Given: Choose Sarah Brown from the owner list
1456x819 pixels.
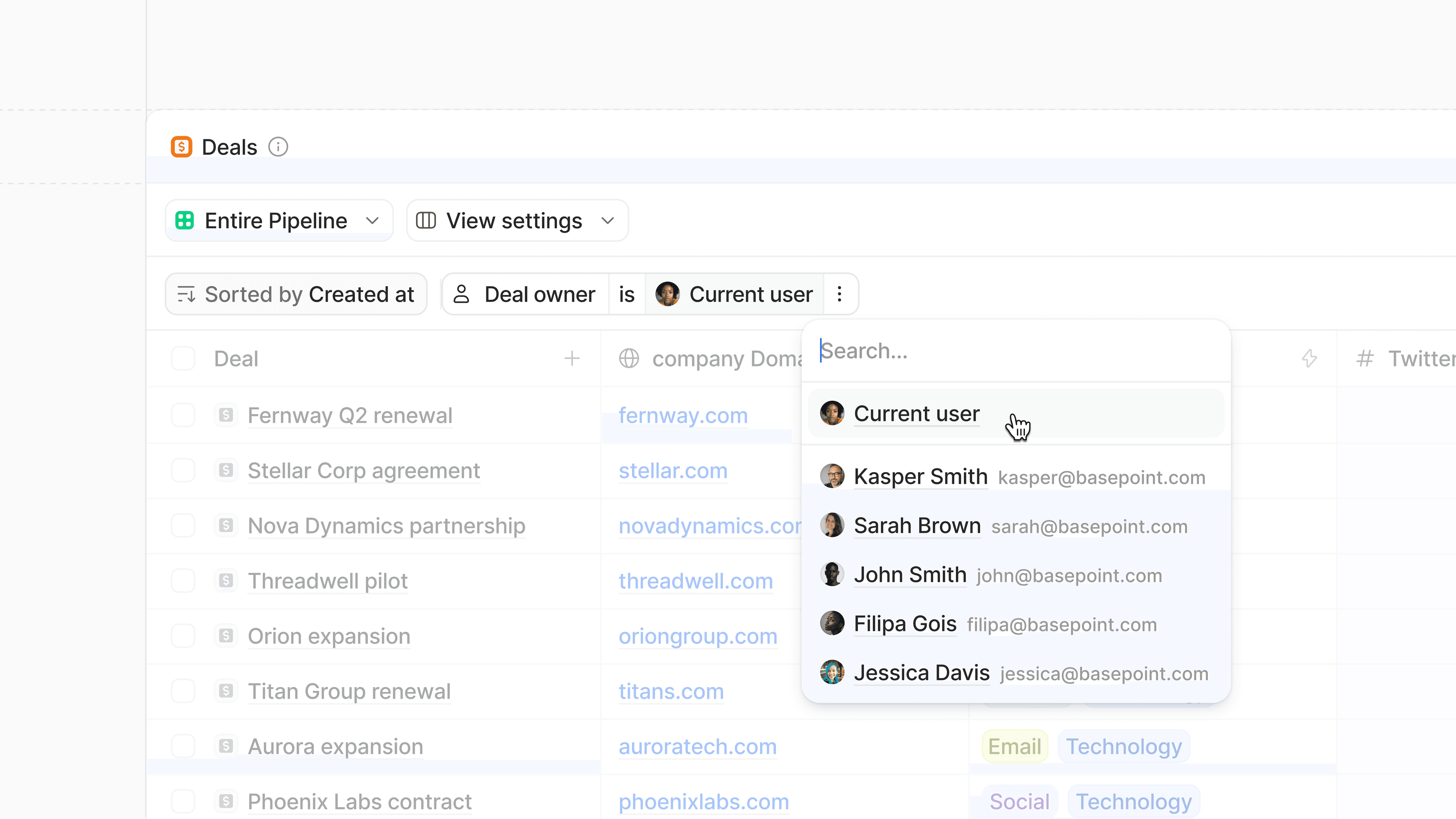Looking at the screenshot, I should pyautogui.click(x=916, y=526).
